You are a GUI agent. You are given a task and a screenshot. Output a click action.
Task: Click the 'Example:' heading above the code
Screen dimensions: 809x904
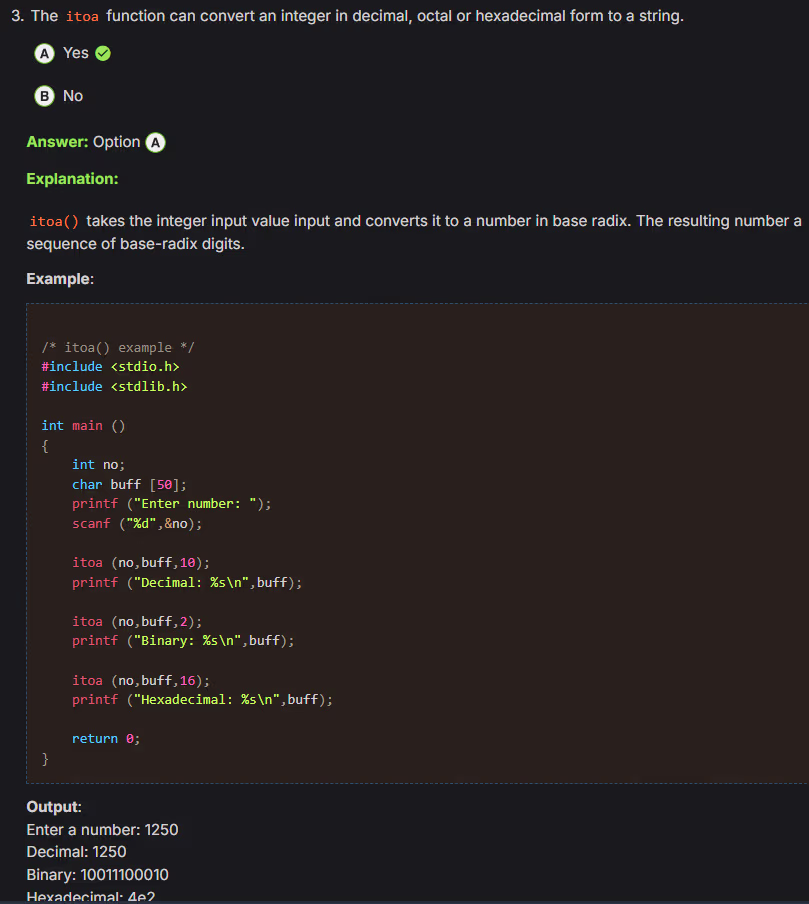60,279
